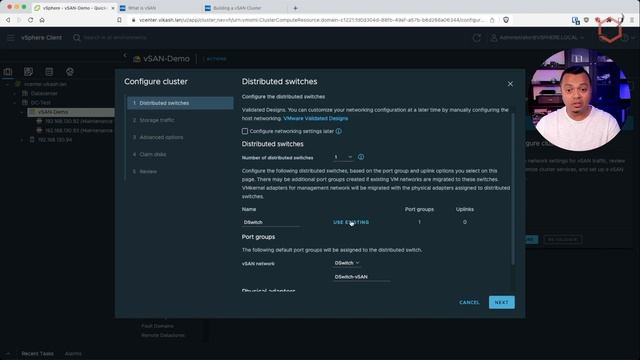Select step 5 Review
640x360 pixels.
(180, 171)
